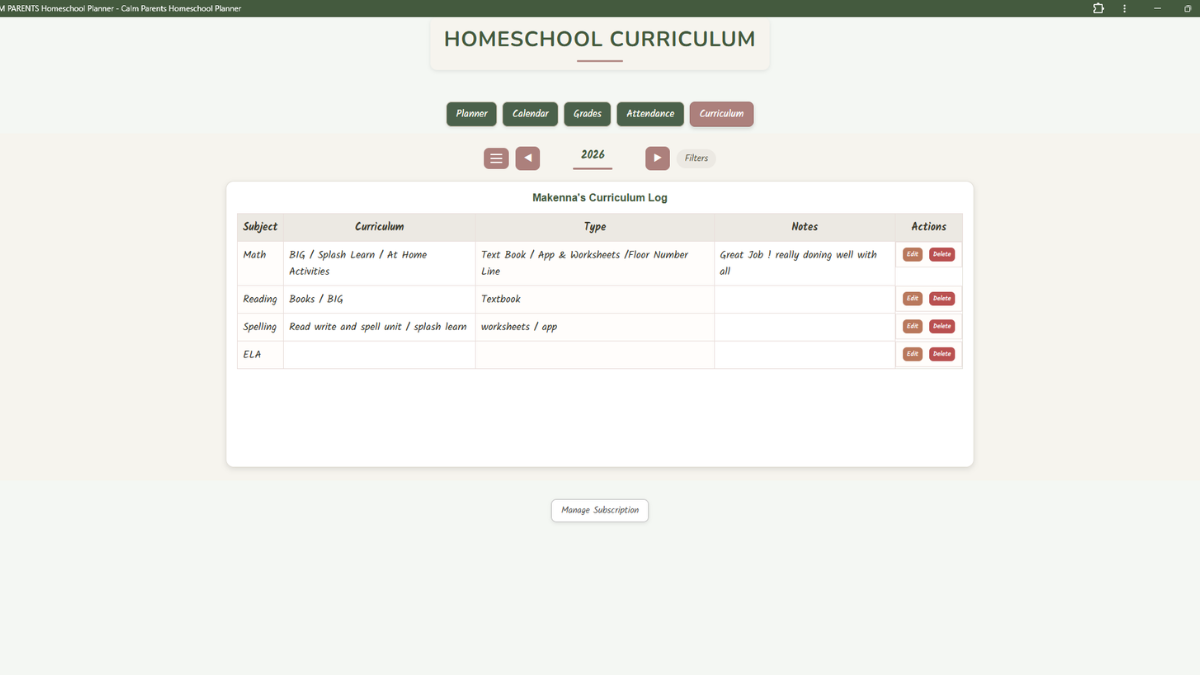Image resolution: width=1200 pixels, height=675 pixels.
Task: Switch to the Calendar tab
Action: (530, 114)
